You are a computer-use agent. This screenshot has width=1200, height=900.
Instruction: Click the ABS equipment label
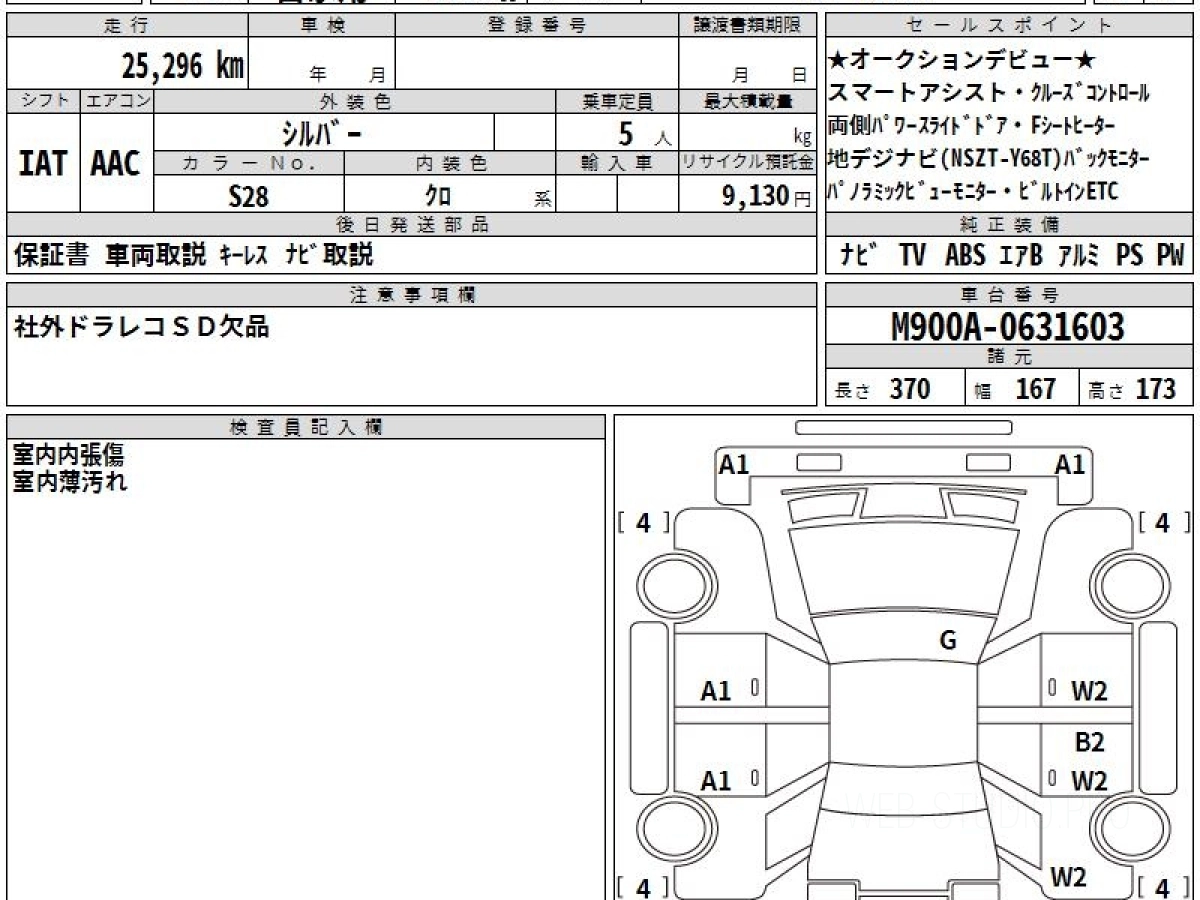965,256
